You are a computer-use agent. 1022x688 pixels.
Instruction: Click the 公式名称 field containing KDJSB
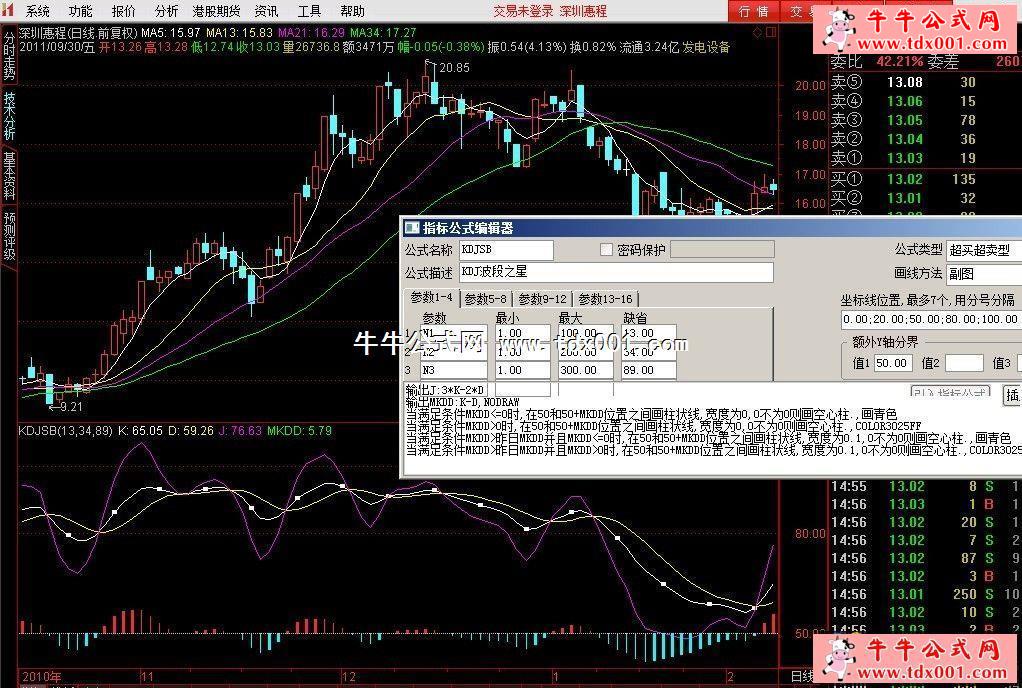(506, 250)
